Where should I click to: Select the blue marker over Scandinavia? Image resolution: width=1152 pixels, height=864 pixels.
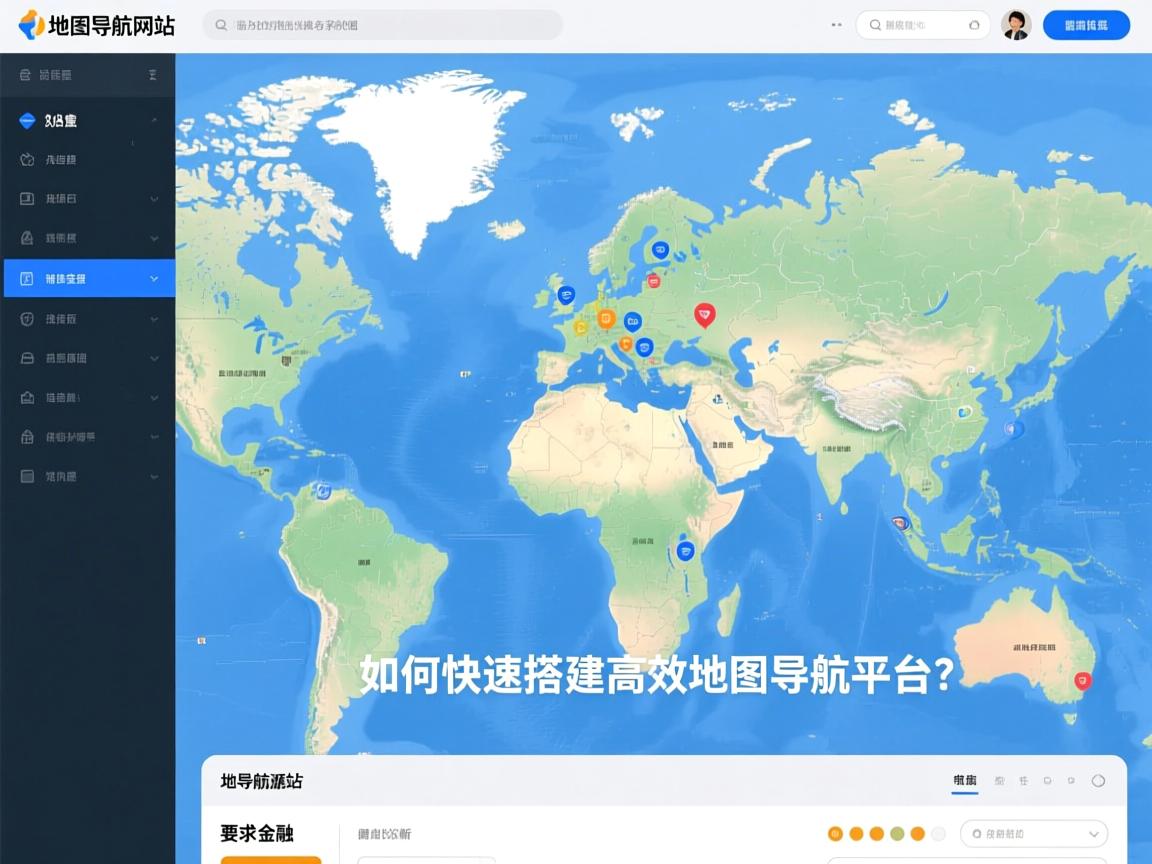coord(660,250)
